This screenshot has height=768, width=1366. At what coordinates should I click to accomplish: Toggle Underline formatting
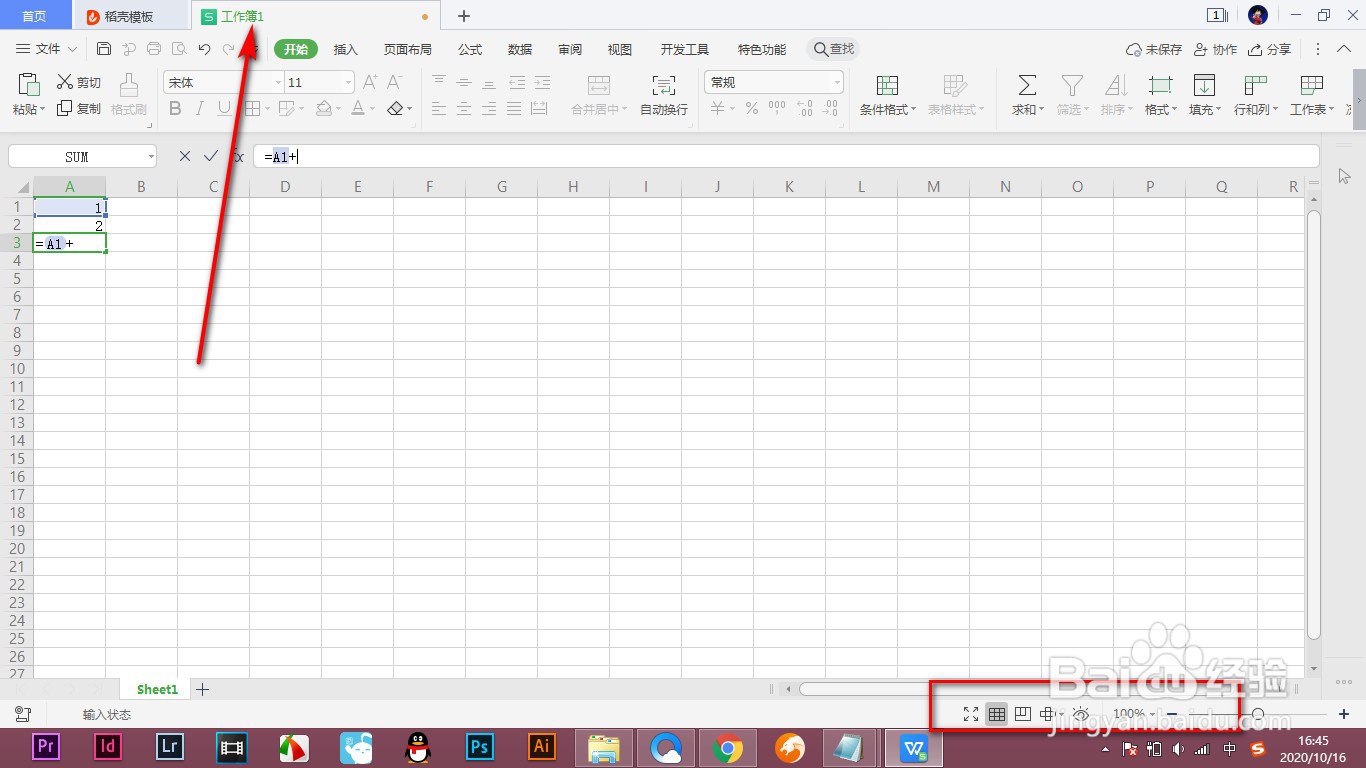pos(224,108)
